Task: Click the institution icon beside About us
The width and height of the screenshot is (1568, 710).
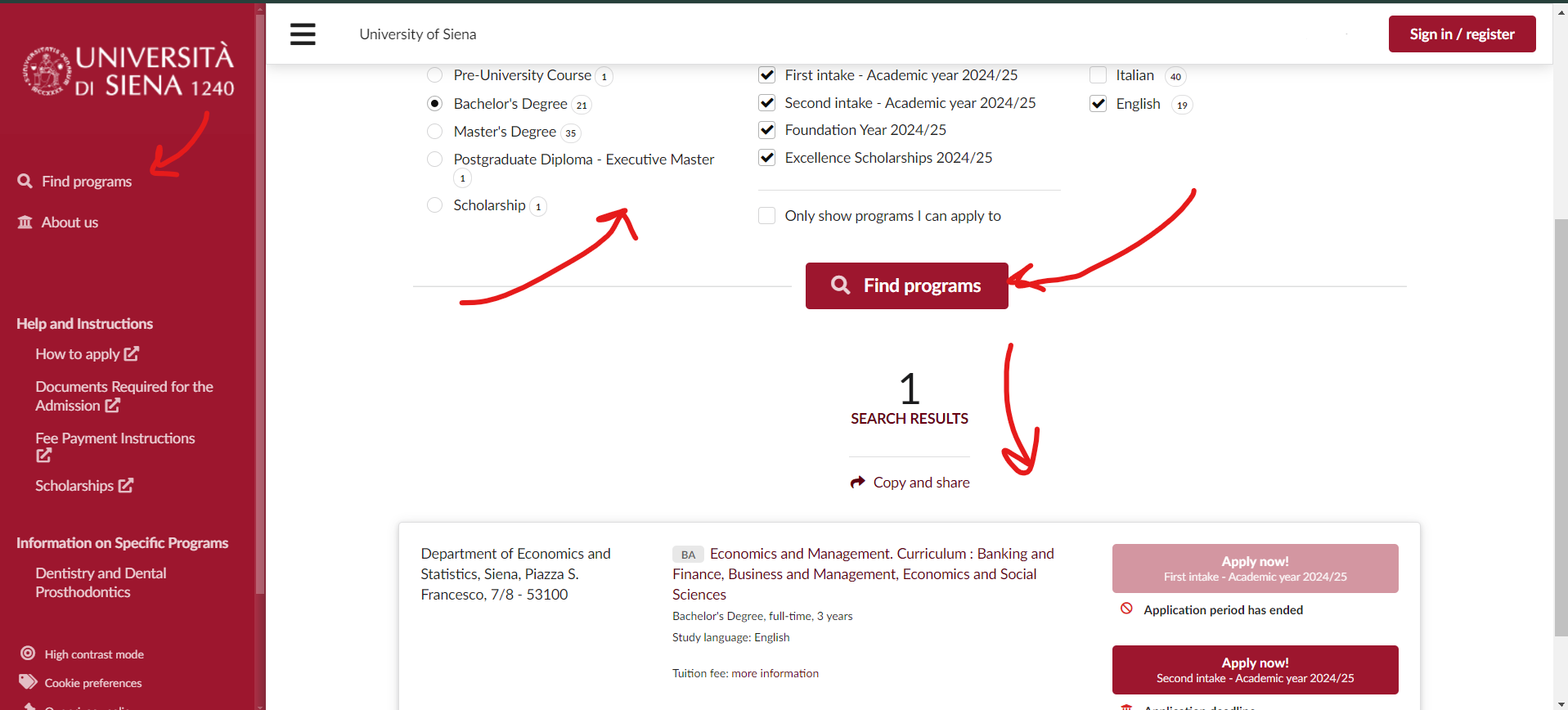Action: tap(25, 222)
